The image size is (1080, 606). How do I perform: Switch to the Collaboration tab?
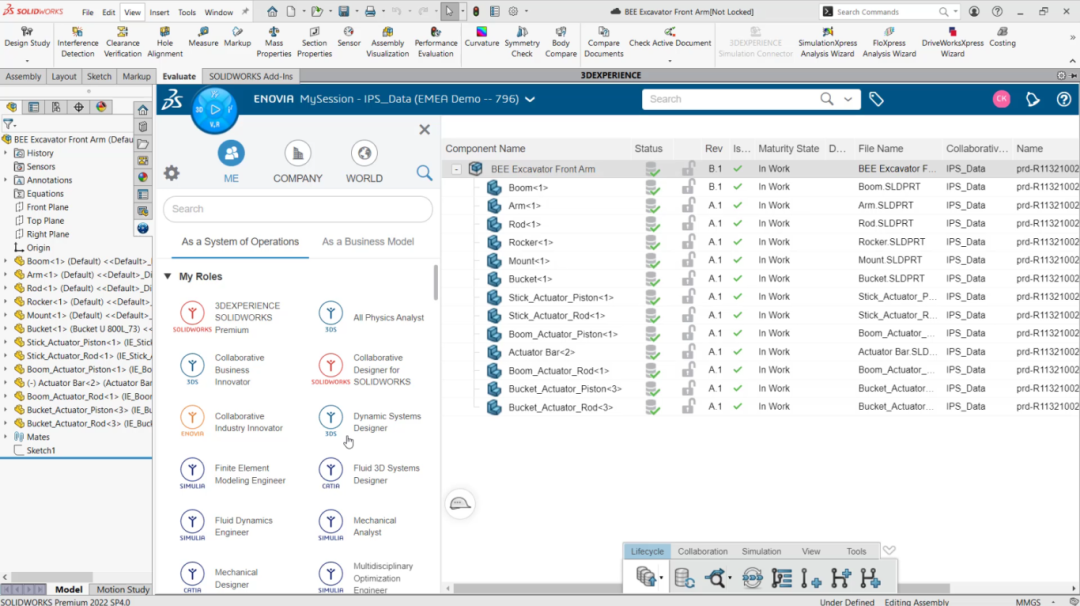point(702,551)
